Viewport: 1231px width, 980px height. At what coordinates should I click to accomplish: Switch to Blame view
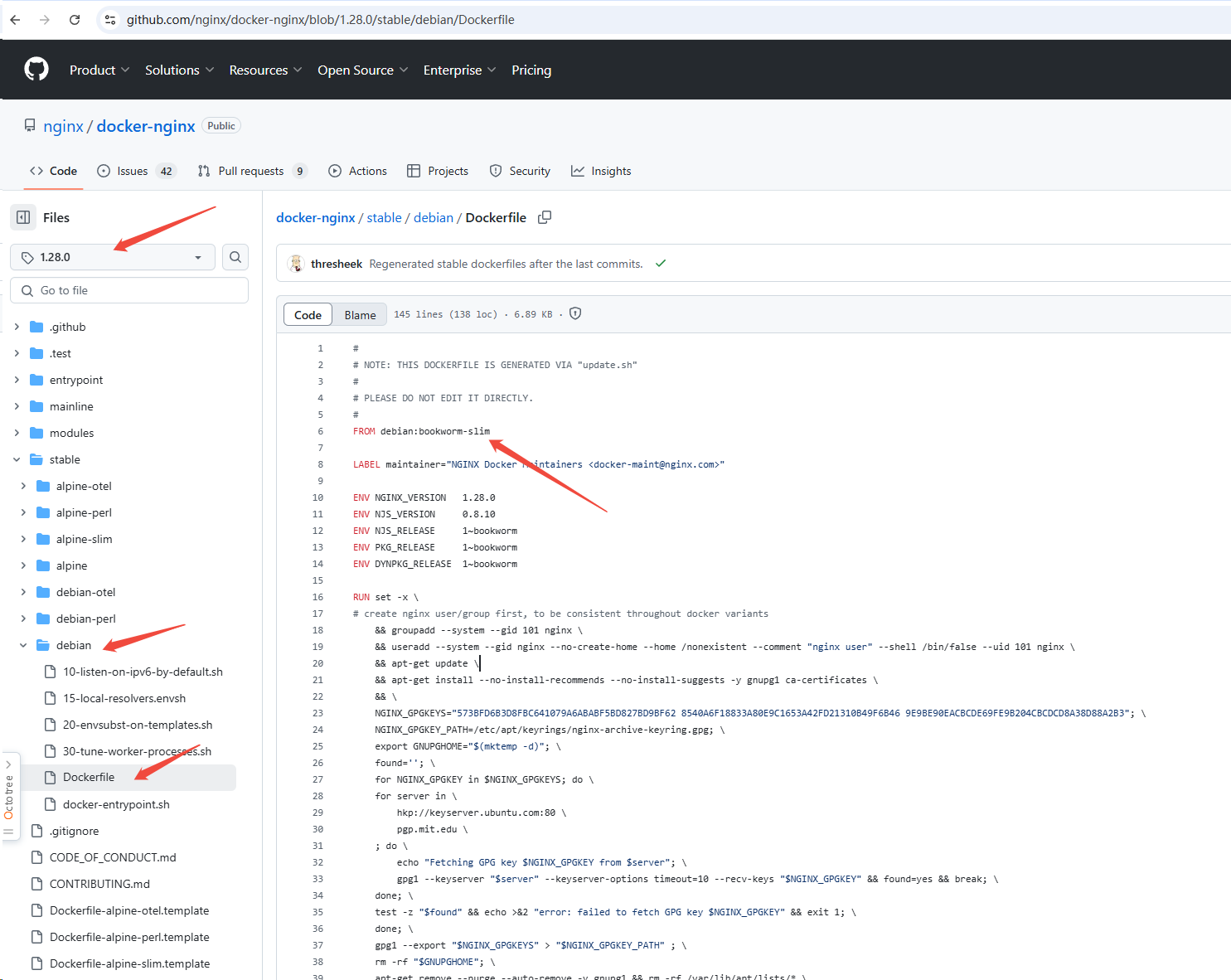pyautogui.click(x=360, y=315)
